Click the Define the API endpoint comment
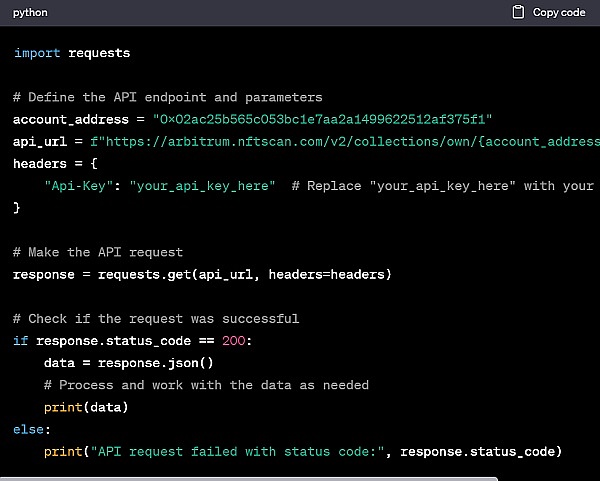 [168, 97]
